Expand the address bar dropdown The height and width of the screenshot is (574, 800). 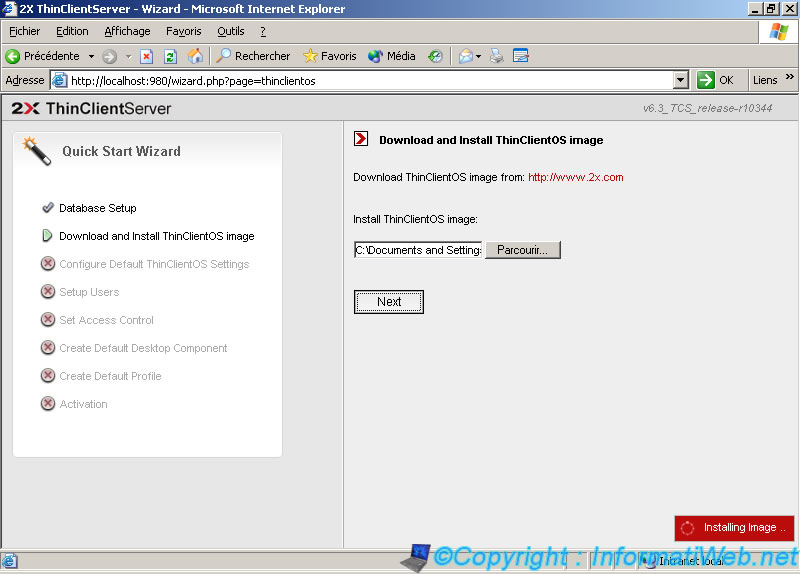pos(681,80)
